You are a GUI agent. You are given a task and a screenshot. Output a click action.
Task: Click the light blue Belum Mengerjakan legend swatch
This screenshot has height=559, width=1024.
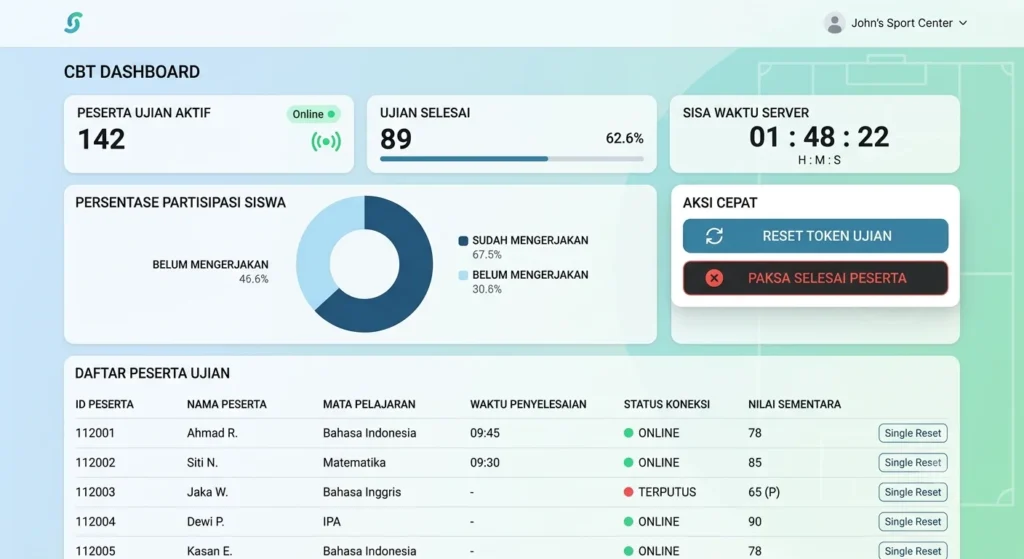click(463, 275)
